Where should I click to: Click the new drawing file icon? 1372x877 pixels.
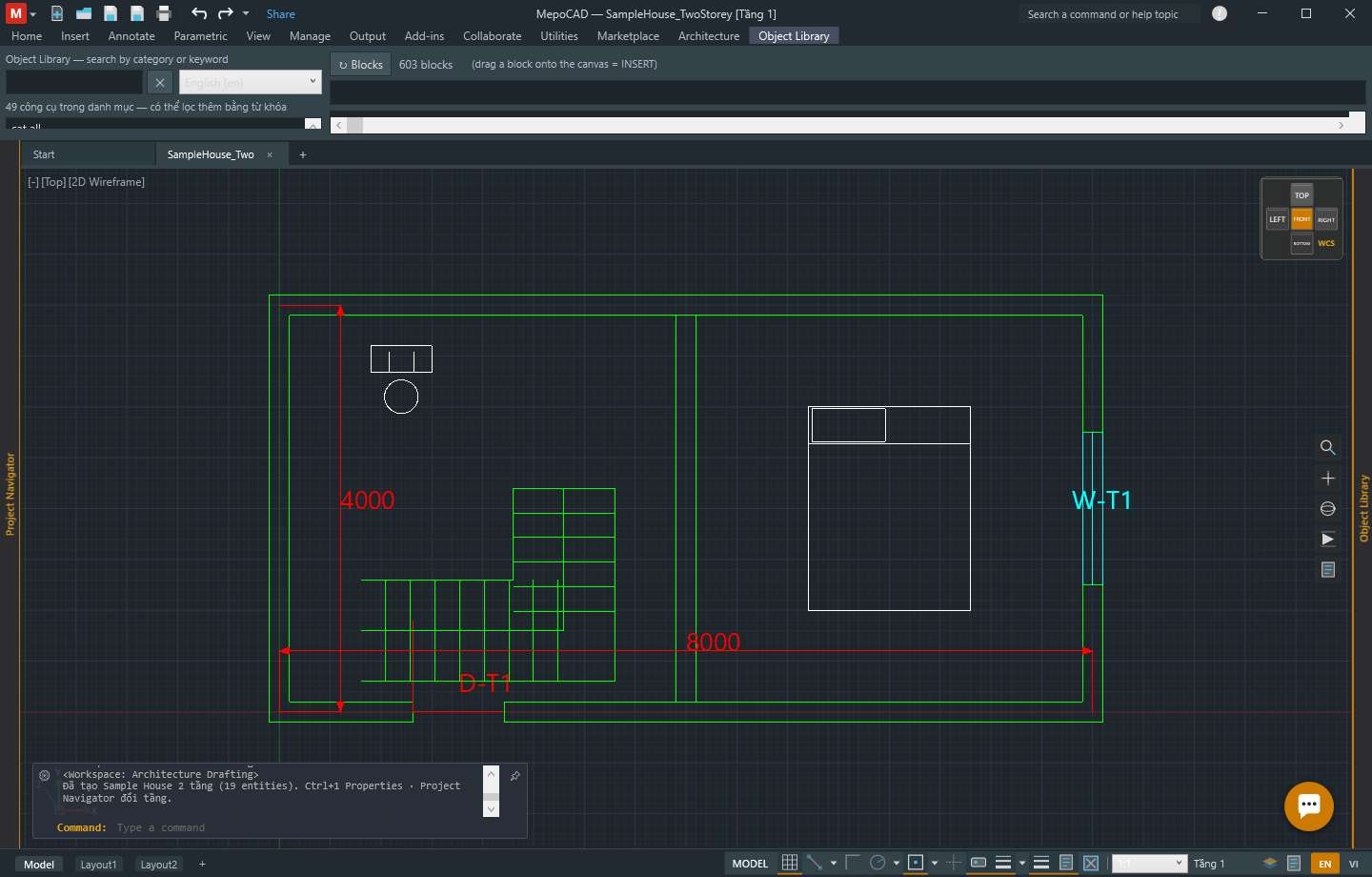click(x=57, y=13)
